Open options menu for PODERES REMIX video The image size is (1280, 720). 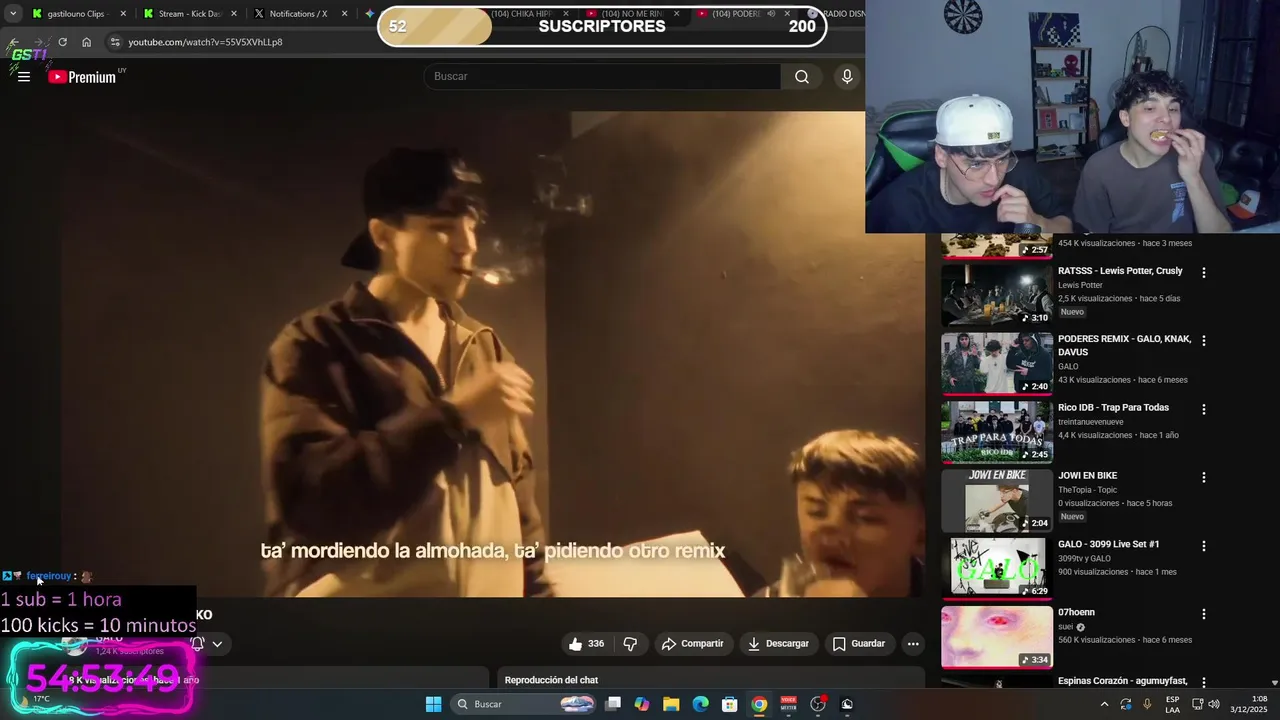coord(1203,340)
